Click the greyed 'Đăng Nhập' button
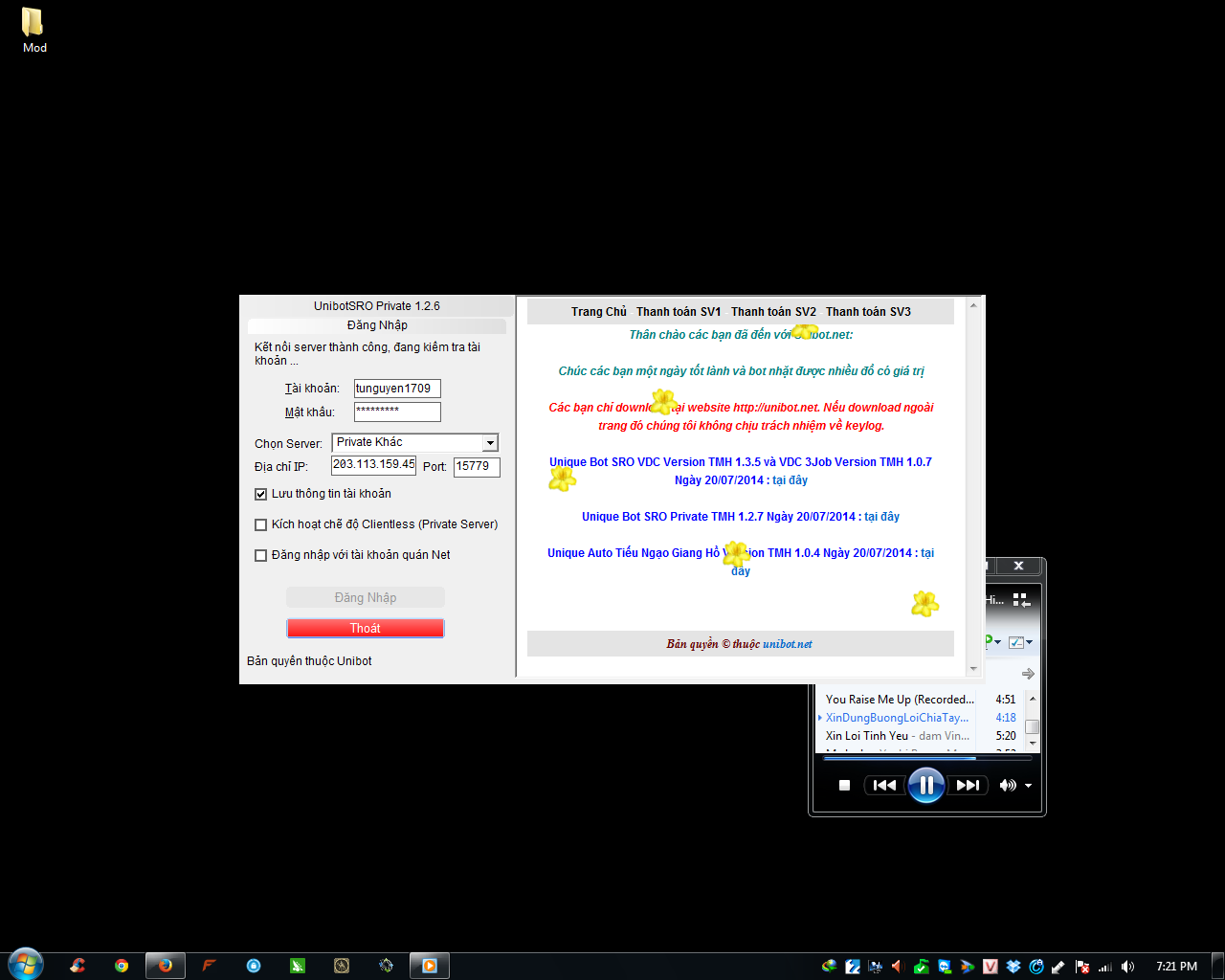This screenshot has height=980, width=1225. (366, 597)
